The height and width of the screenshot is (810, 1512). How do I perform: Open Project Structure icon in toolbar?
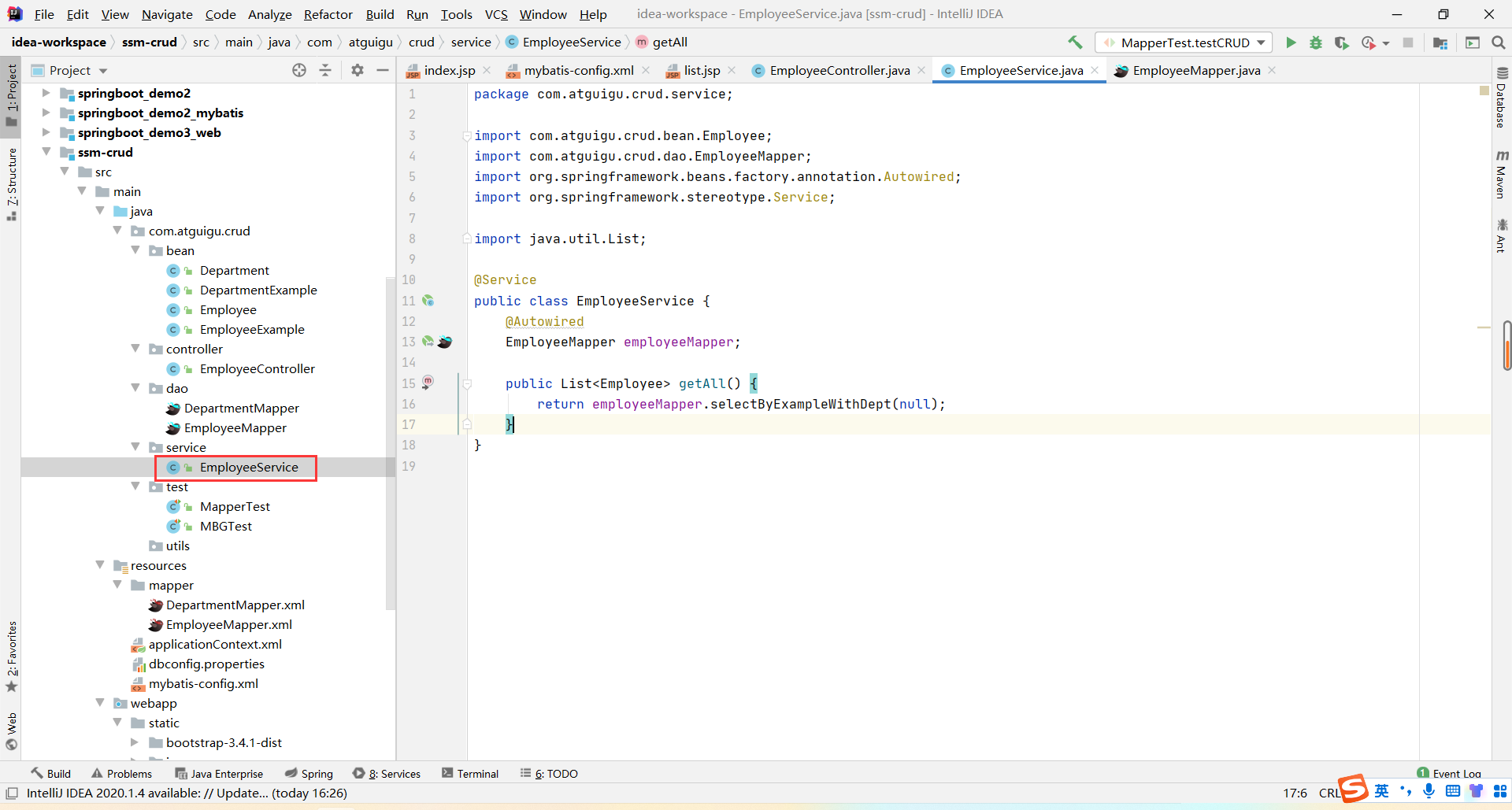(x=1440, y=43)
